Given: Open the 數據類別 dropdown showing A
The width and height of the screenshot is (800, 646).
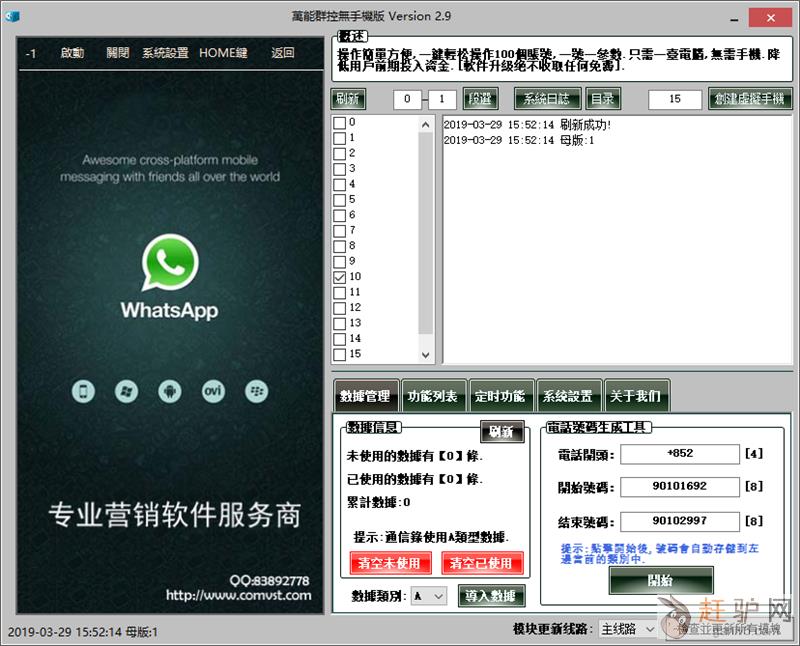Looking at the screenshot, I should click(428, 596).
